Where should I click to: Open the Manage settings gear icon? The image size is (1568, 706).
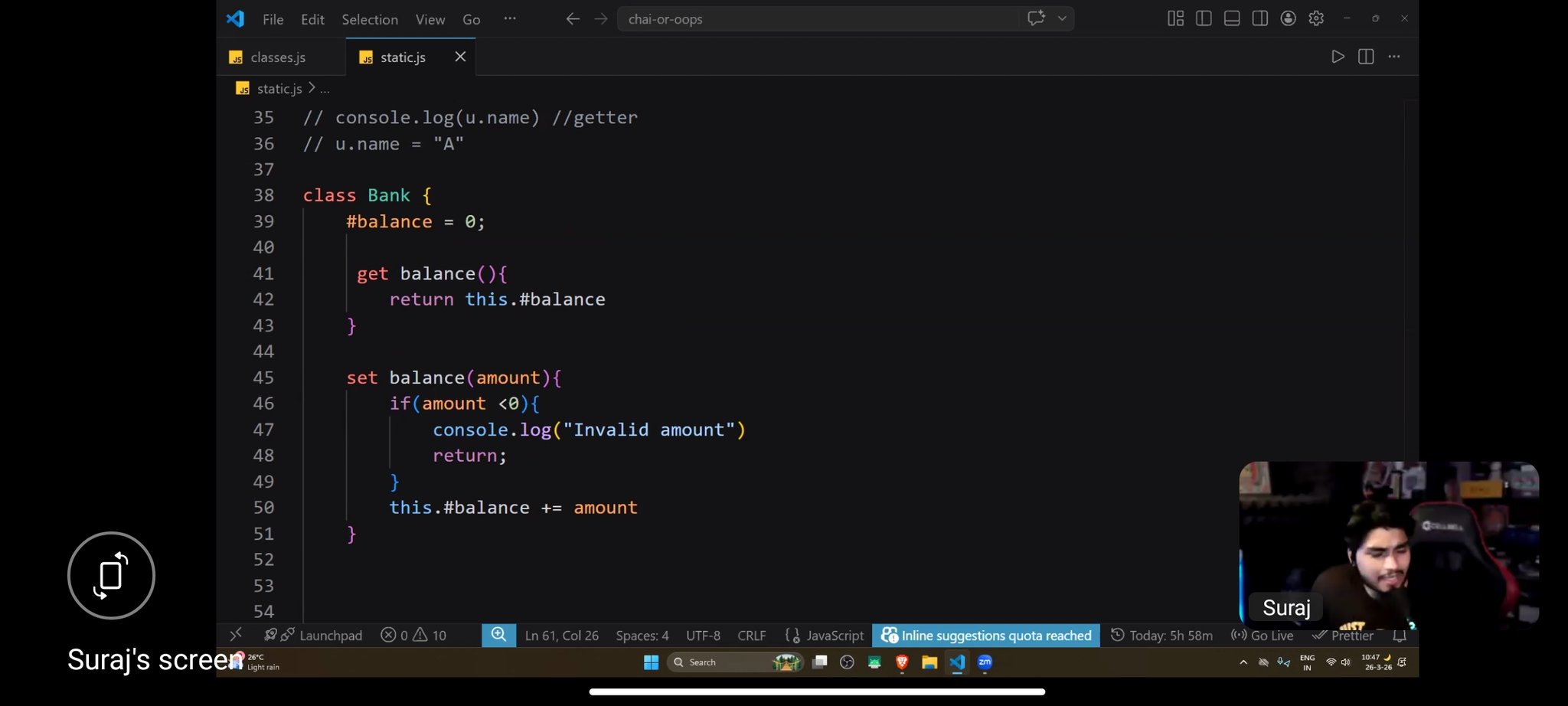pyautogui.click(x=1316, y=18)
